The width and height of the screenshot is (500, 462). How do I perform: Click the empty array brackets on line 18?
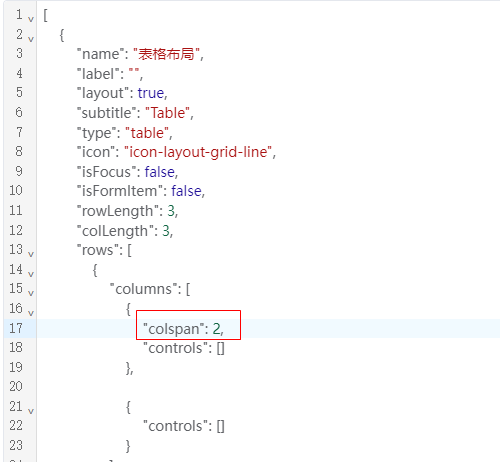pos(221,349)
